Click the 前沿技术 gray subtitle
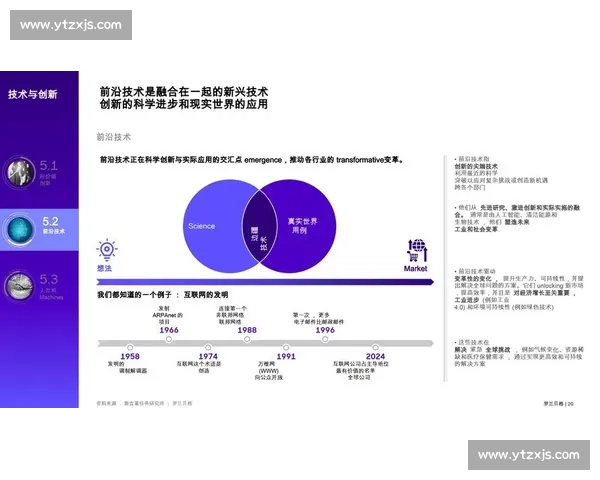This screenshot has width=600, height=480. click(x=114, y=137)
